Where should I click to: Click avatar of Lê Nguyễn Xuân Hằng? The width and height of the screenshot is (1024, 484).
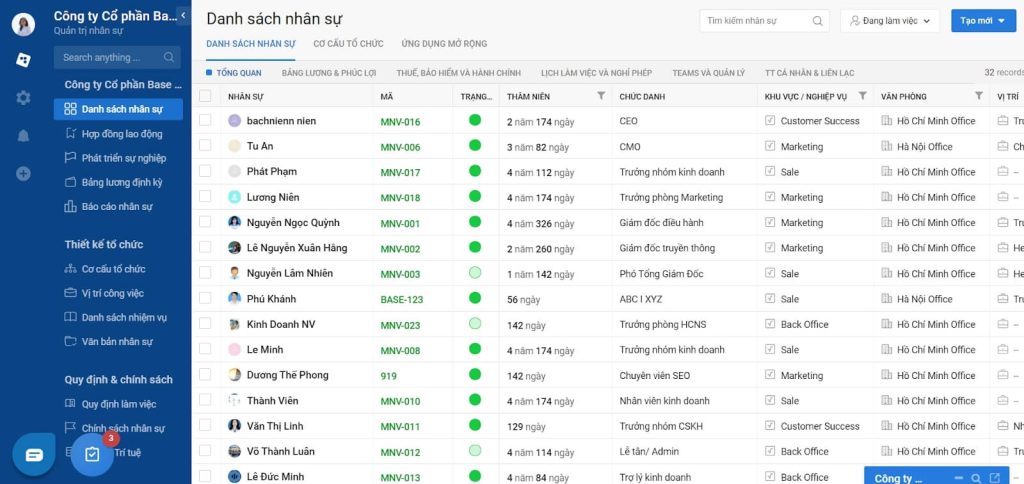234,248
